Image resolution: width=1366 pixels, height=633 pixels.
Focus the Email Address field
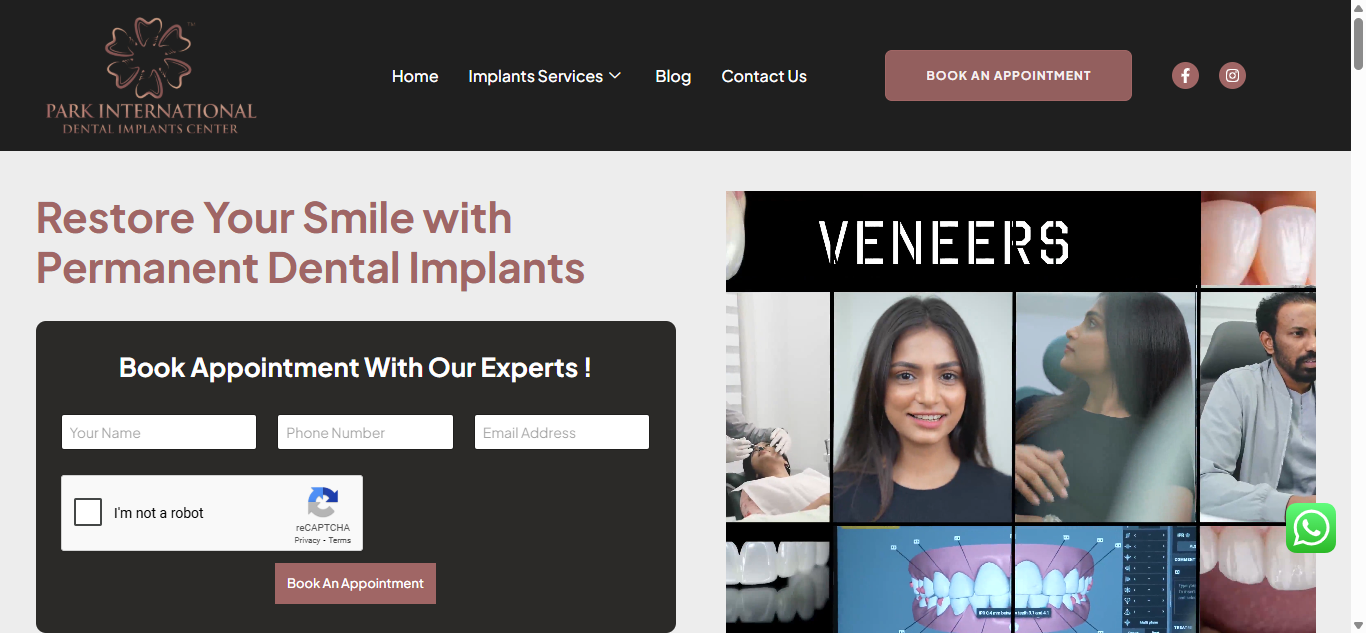click(562, 432)
